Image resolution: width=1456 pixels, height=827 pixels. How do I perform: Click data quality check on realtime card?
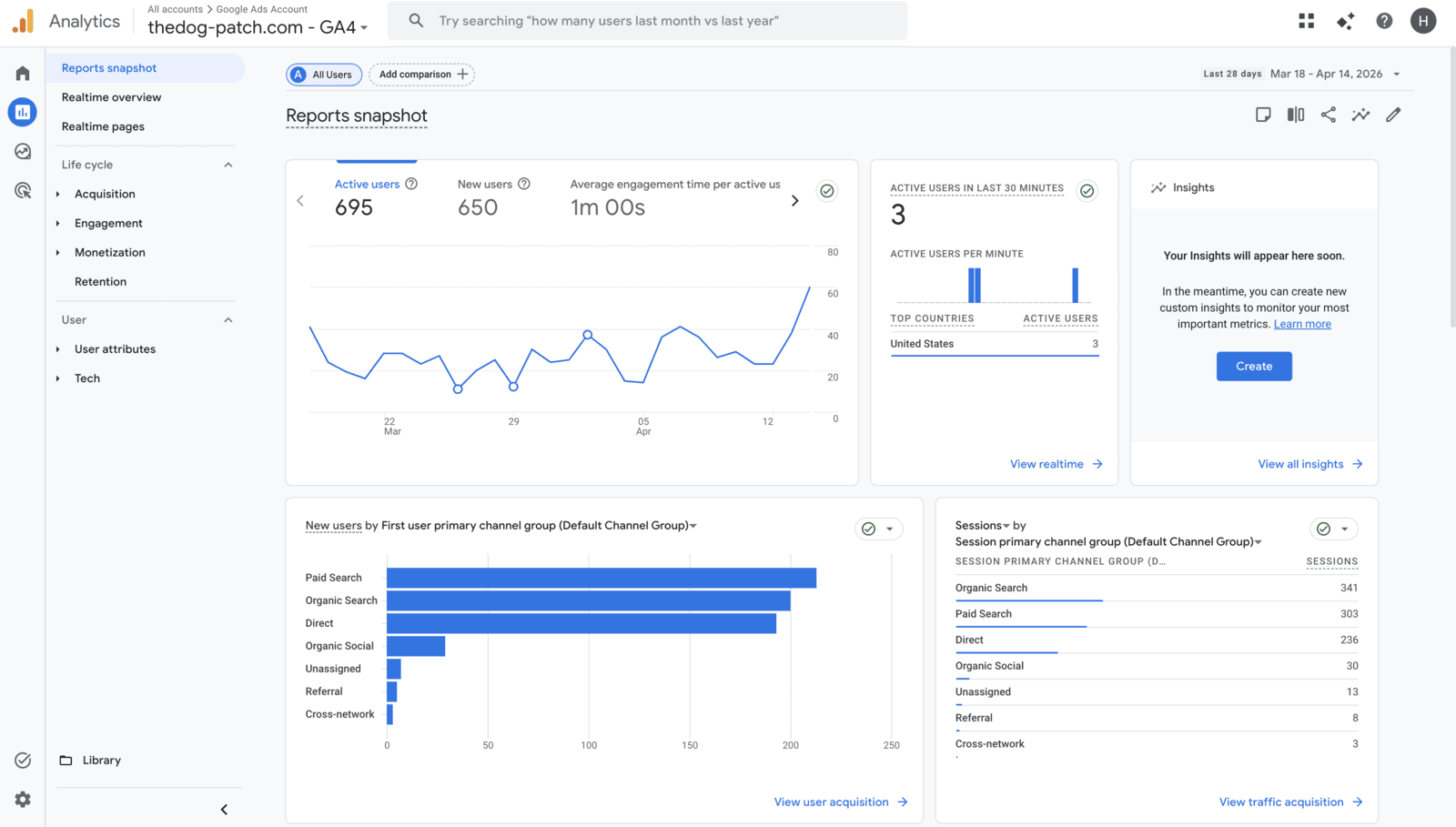(1087, 191)
